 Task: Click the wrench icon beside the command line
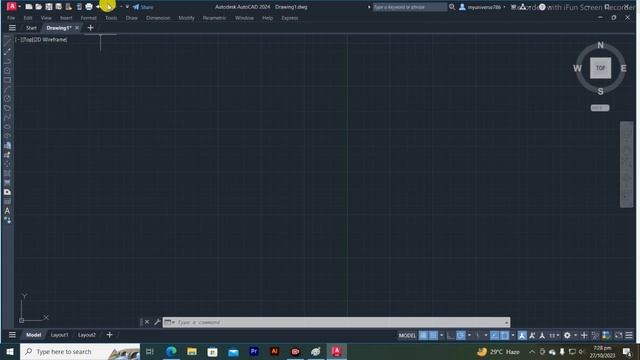(x=157, y=322)
